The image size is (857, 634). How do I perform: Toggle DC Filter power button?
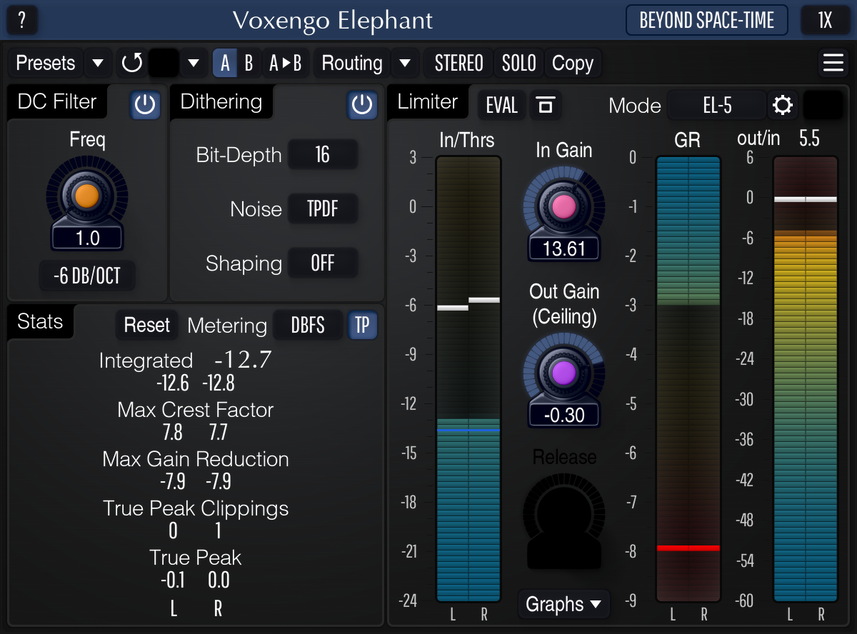tap(146, 105)
